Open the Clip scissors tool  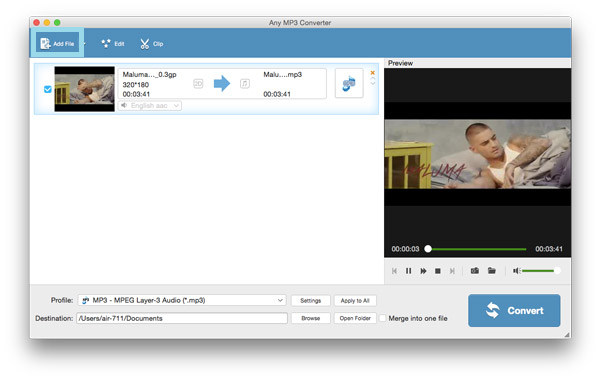point(152,44)
